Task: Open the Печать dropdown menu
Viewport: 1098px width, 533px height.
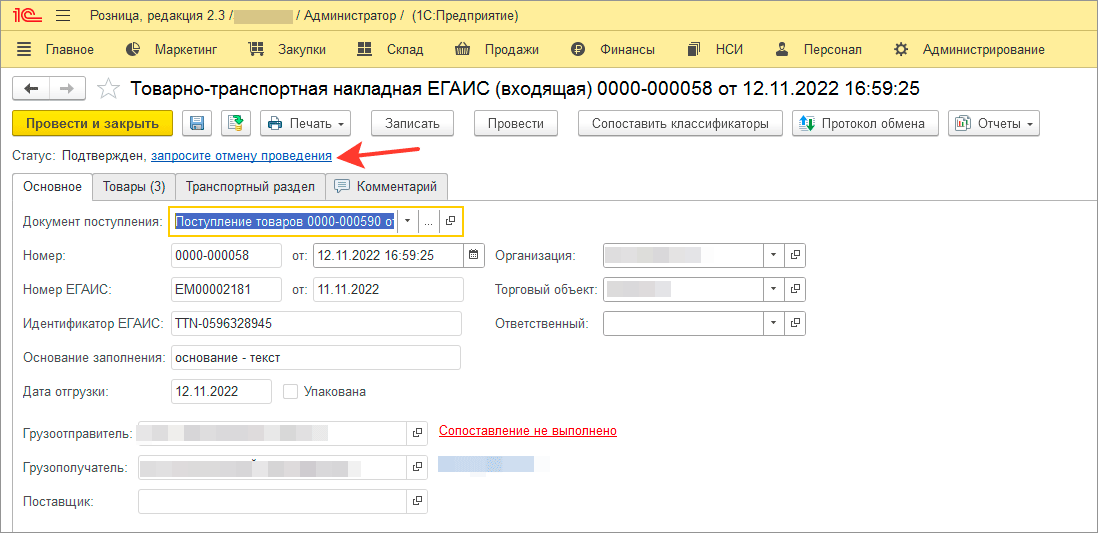Action: click(305, 123)
